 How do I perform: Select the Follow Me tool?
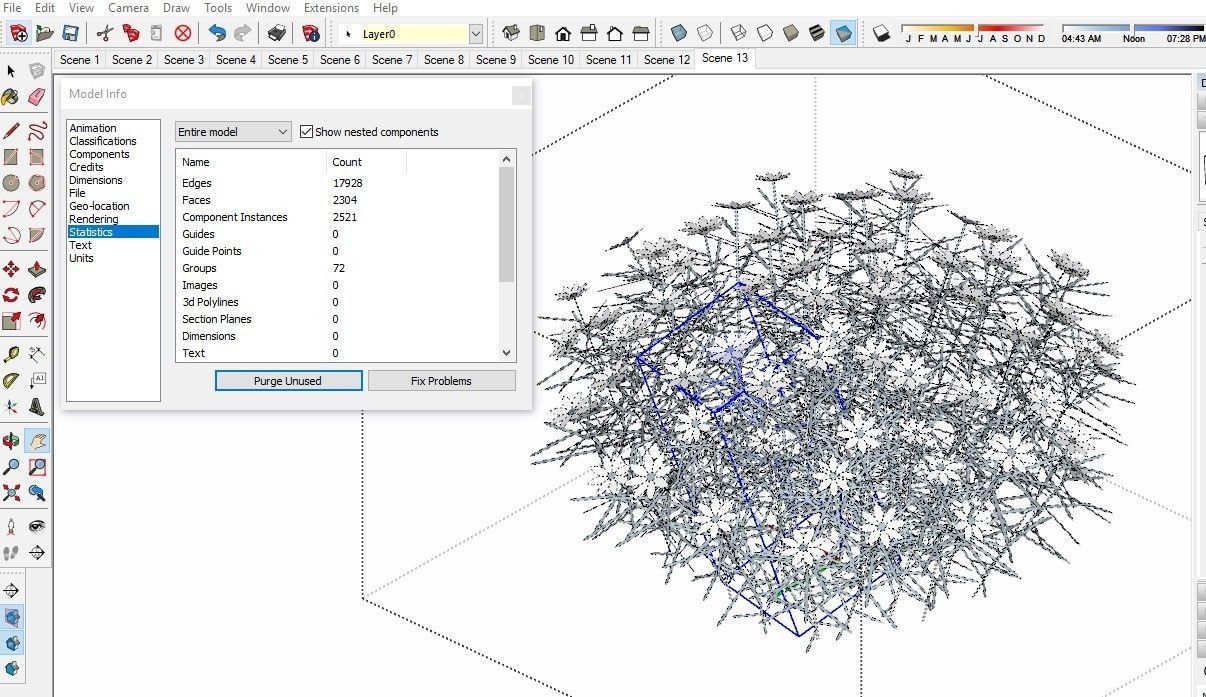(37, 295)
